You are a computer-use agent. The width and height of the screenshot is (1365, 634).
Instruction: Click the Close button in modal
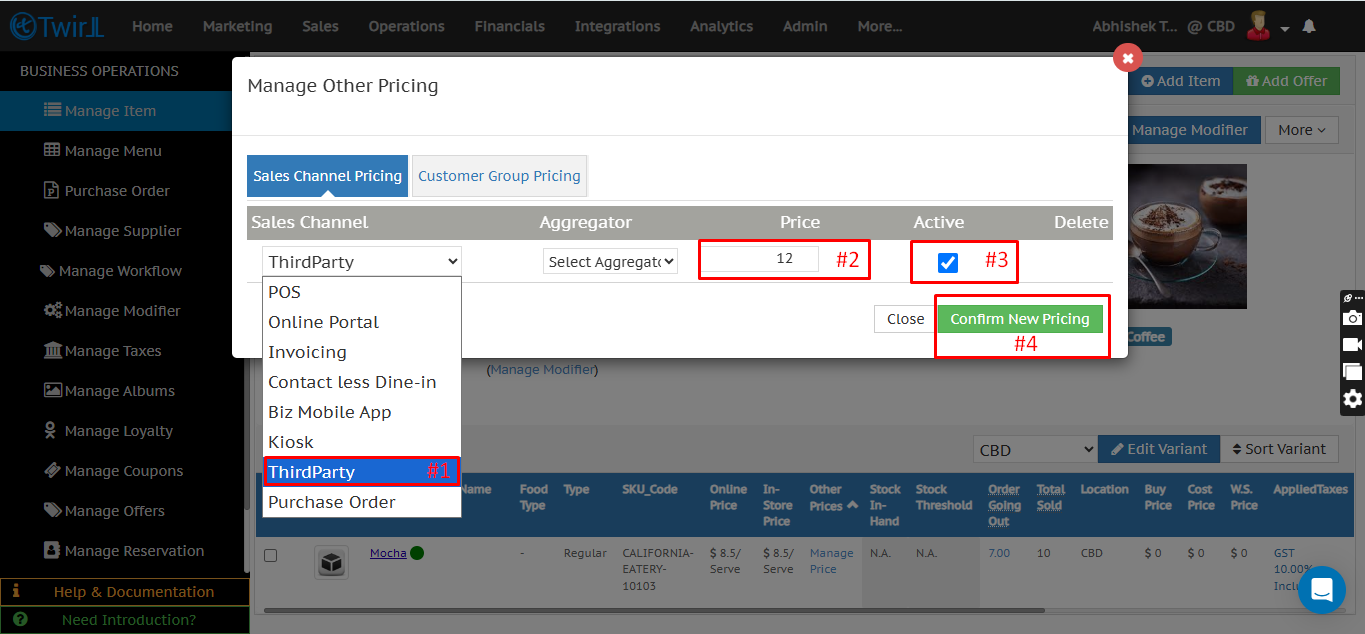coord(905,319)
